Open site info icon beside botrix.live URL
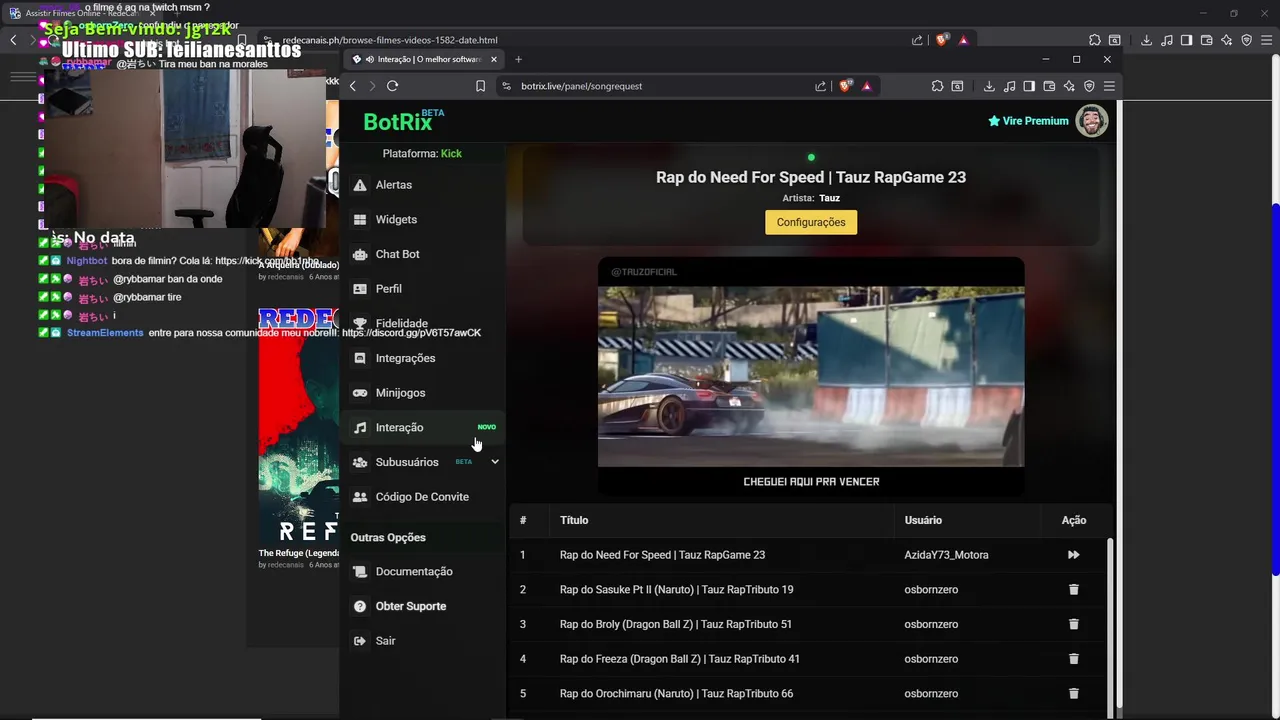1280x720 pixels. pos(505,86)
